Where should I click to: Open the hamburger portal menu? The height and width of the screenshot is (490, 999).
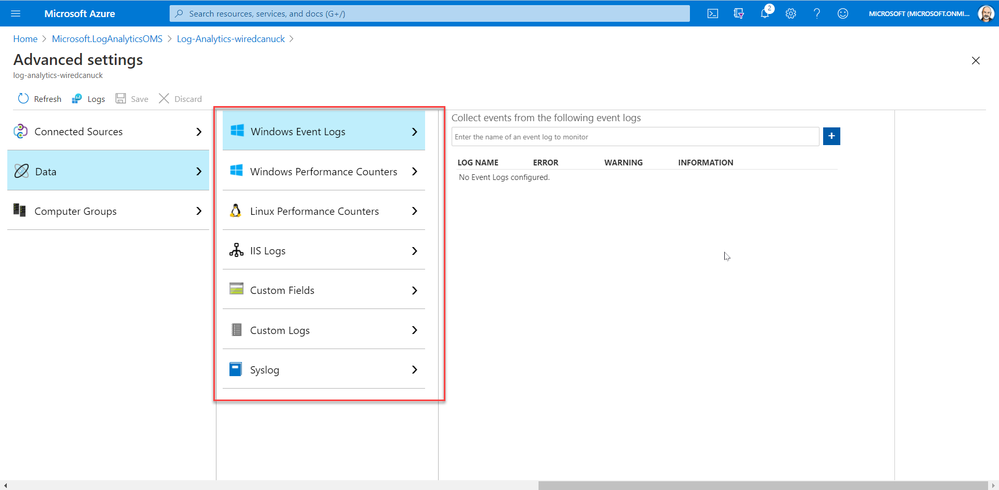coord(16,13)
